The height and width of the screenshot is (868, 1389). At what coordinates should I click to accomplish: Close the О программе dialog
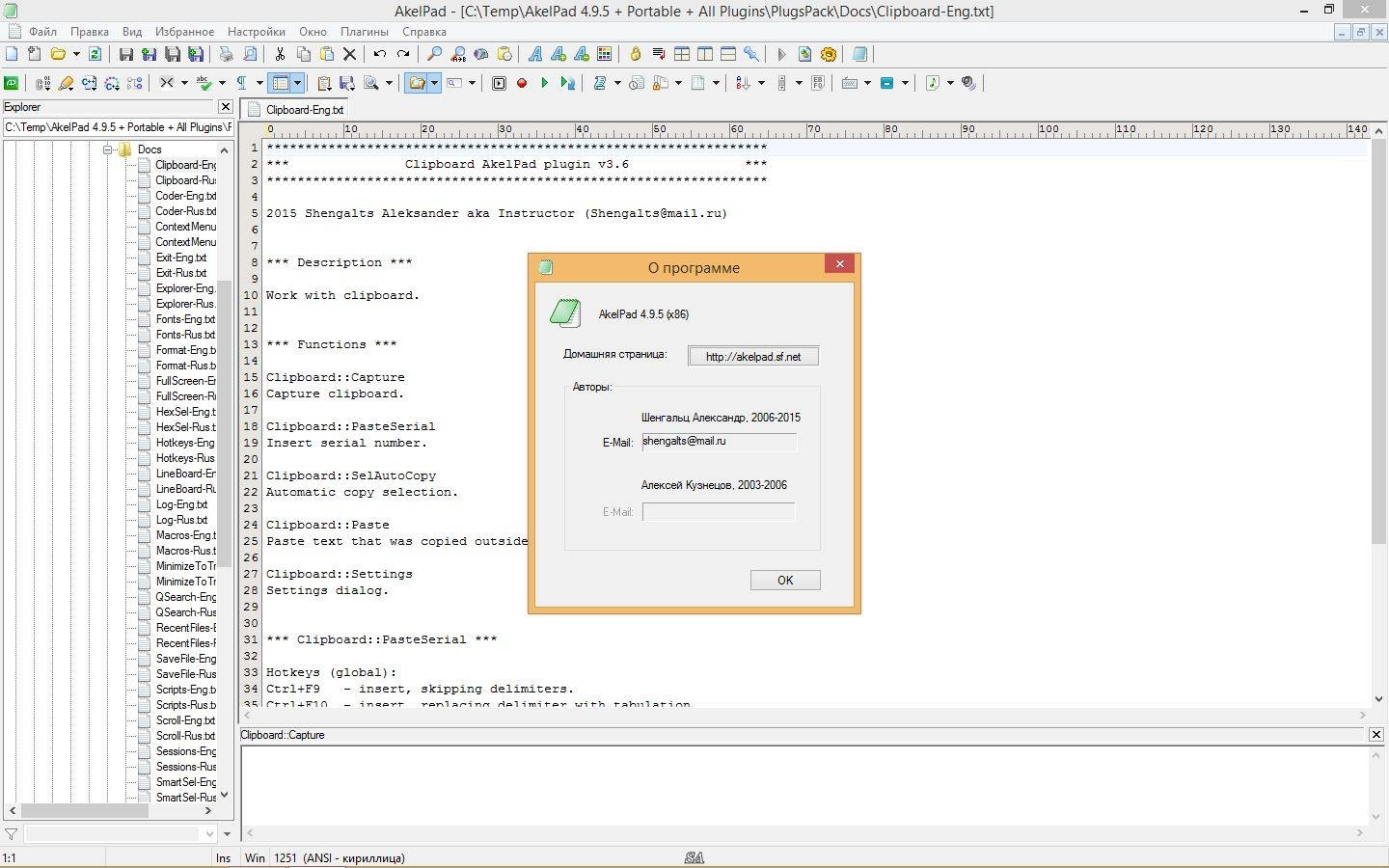(x=839, y=264)
